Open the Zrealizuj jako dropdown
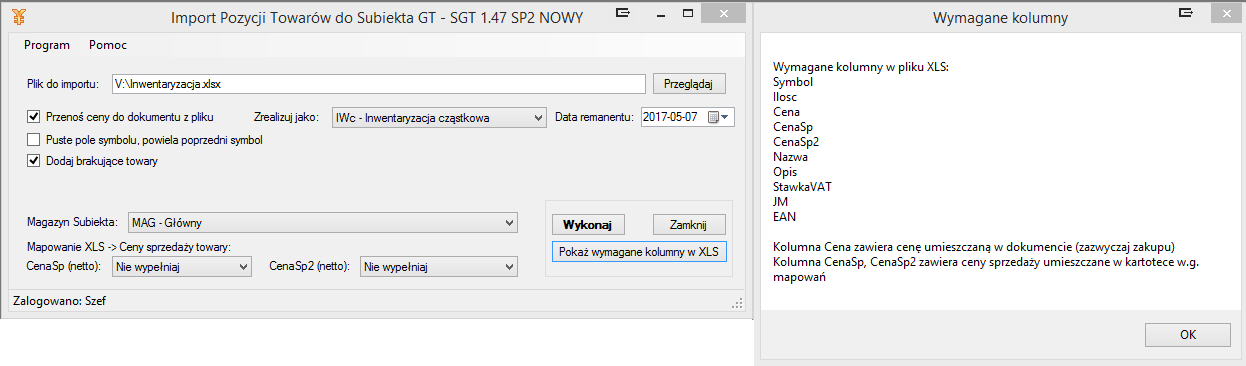 pos(438,118)
